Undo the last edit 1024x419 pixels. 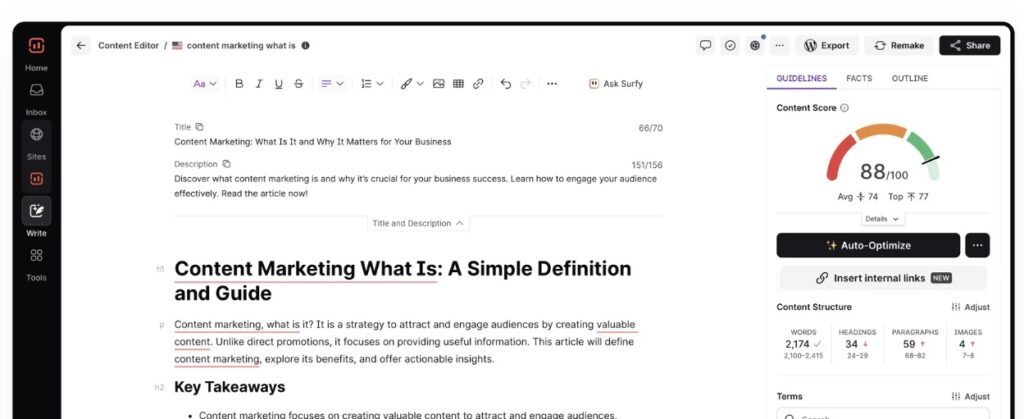(505, 84)
